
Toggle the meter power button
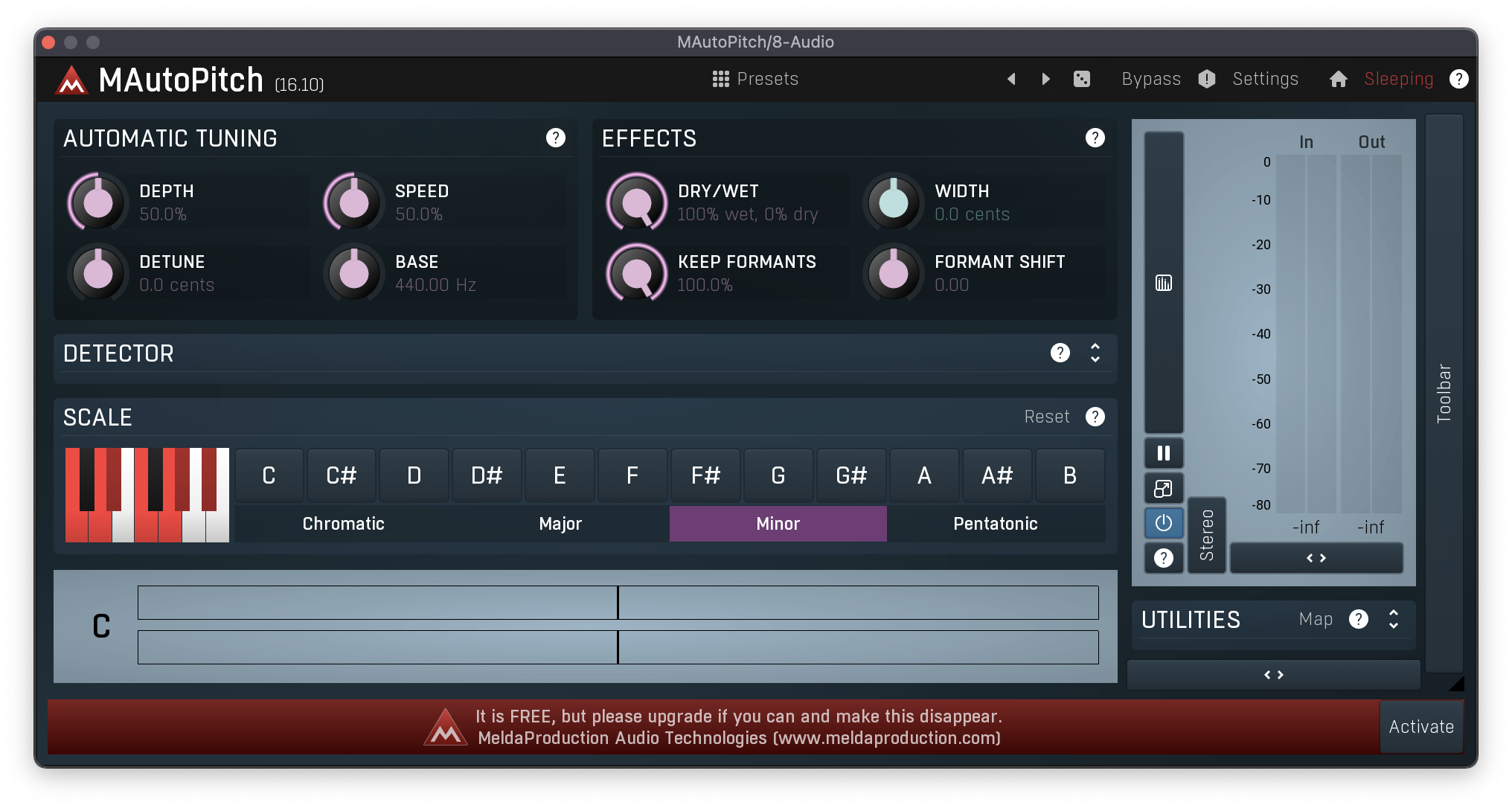point(1164,523)
